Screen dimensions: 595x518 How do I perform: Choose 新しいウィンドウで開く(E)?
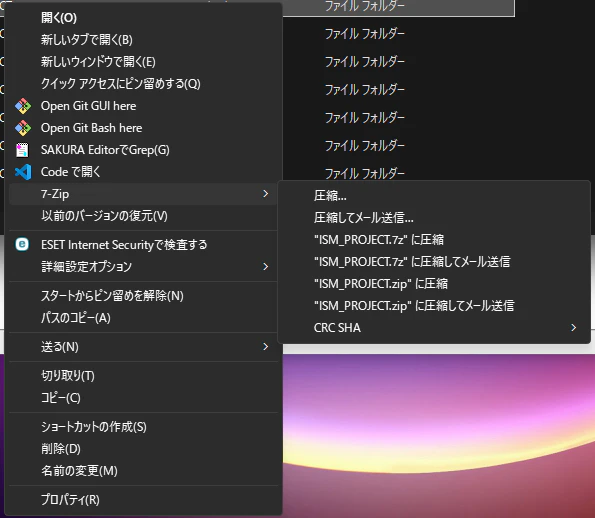click(x=143, y=61)
